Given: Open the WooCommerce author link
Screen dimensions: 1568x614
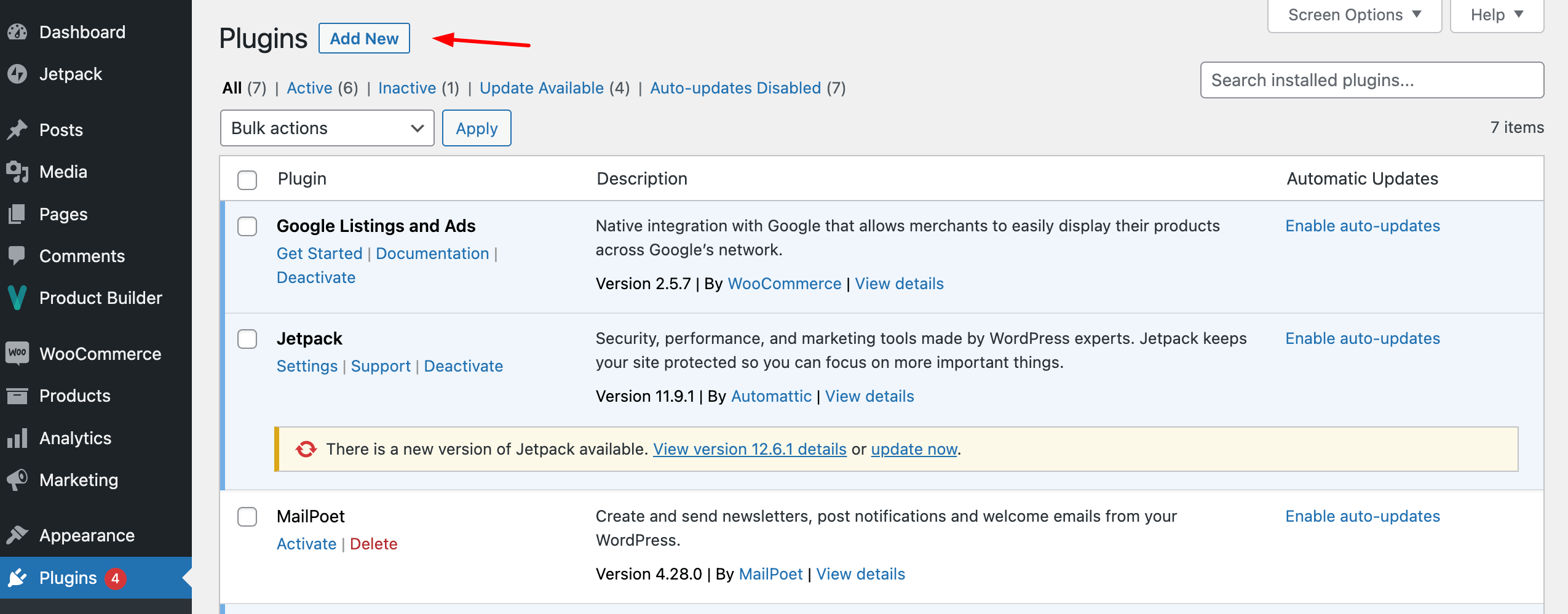Looking at the screenshot, I should 784,284.
